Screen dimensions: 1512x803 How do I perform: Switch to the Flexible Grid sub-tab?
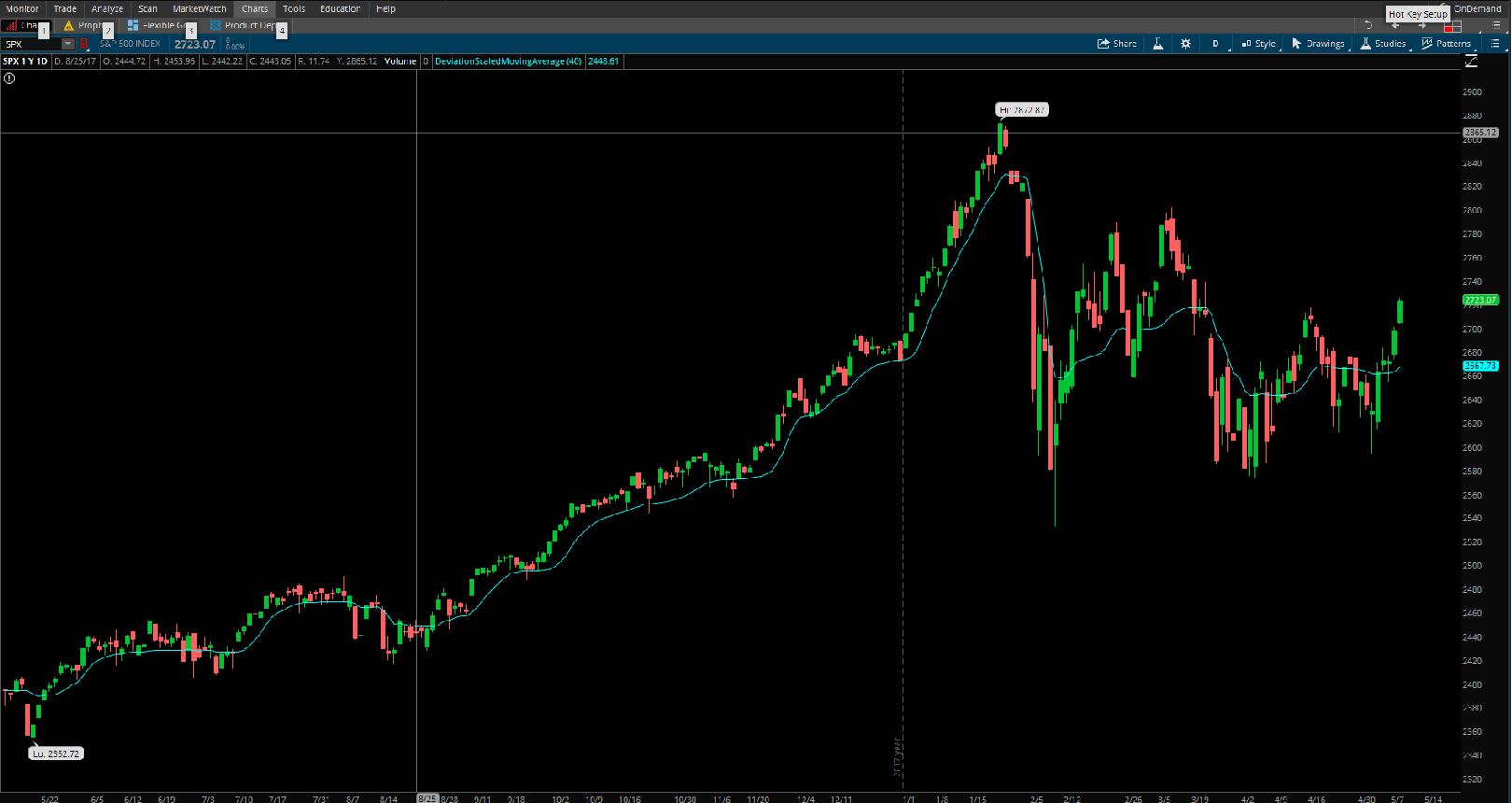[x=161, y=25]
